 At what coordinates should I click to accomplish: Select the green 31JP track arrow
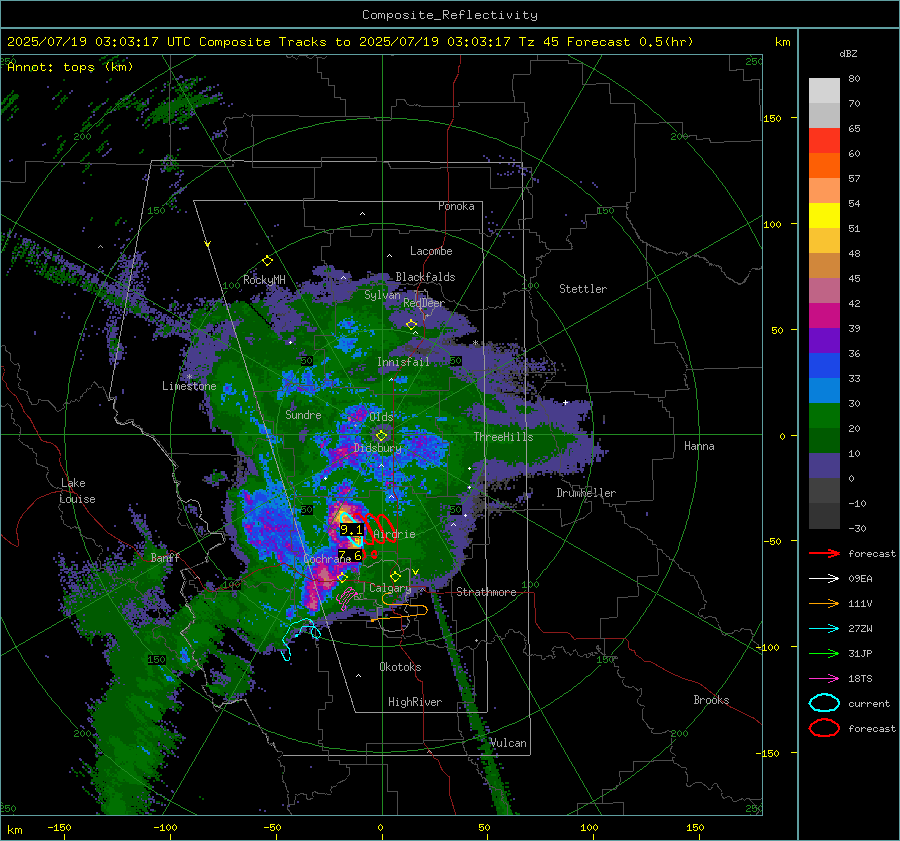[824, 653]
